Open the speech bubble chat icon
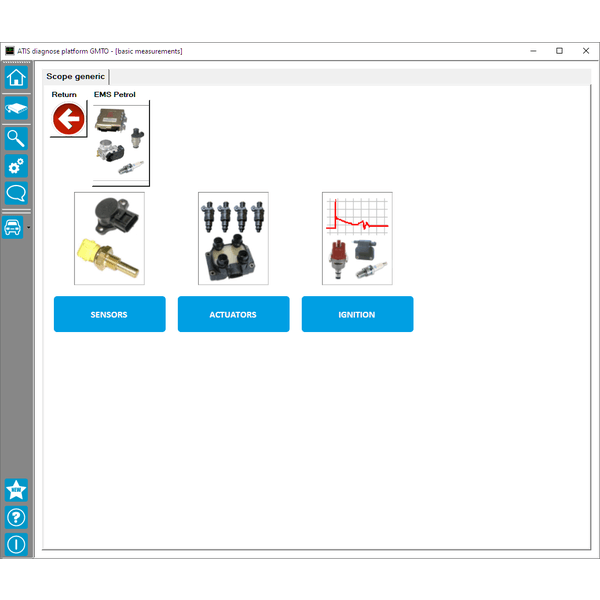600x600 pixels. click(x=16, y=194)
